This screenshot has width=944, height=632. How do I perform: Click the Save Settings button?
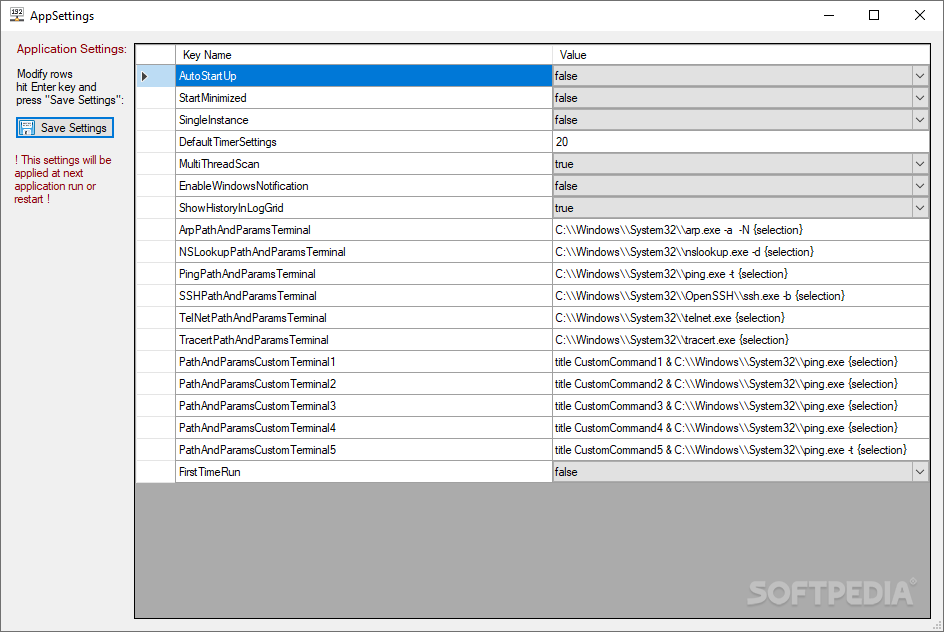point(65,128)
